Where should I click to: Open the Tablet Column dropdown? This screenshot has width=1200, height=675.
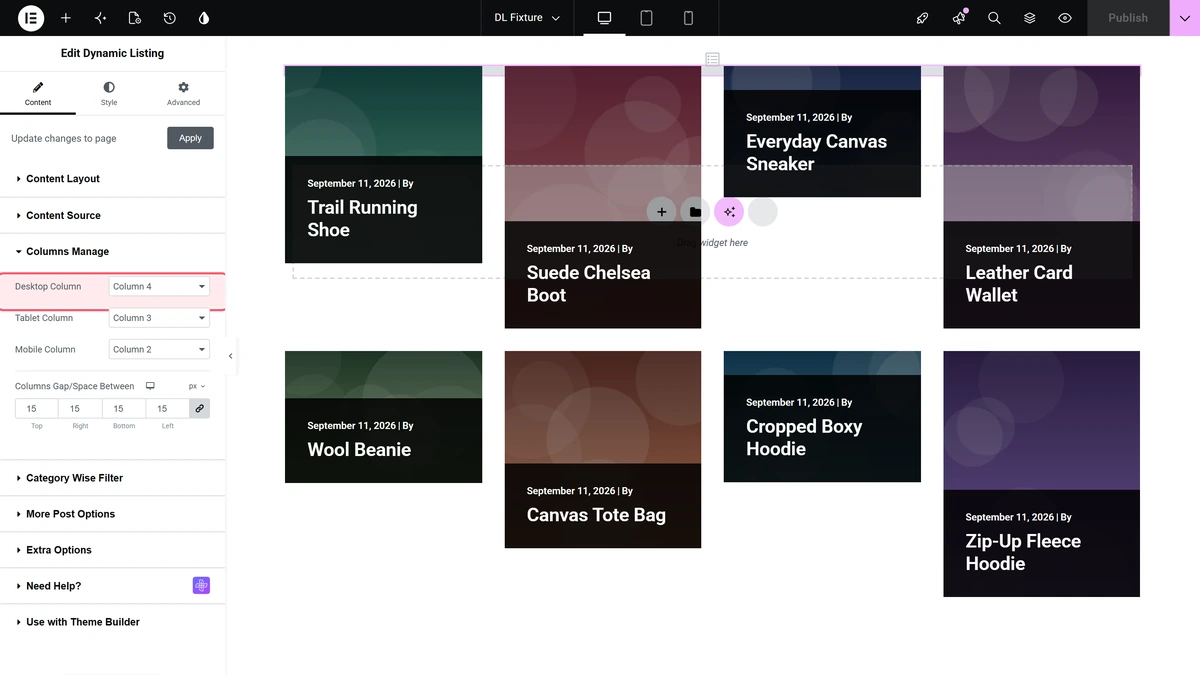point(159,318)
